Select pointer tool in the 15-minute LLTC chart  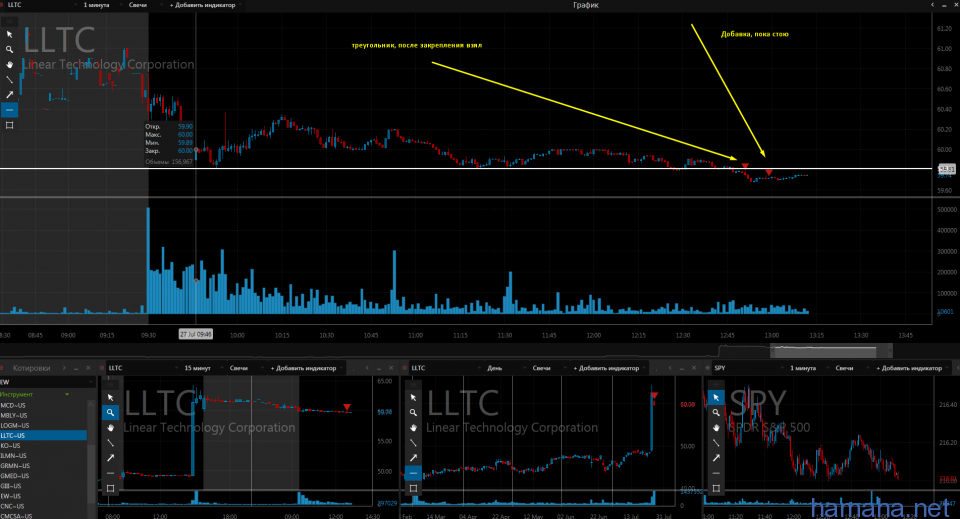tap(110, 397)
